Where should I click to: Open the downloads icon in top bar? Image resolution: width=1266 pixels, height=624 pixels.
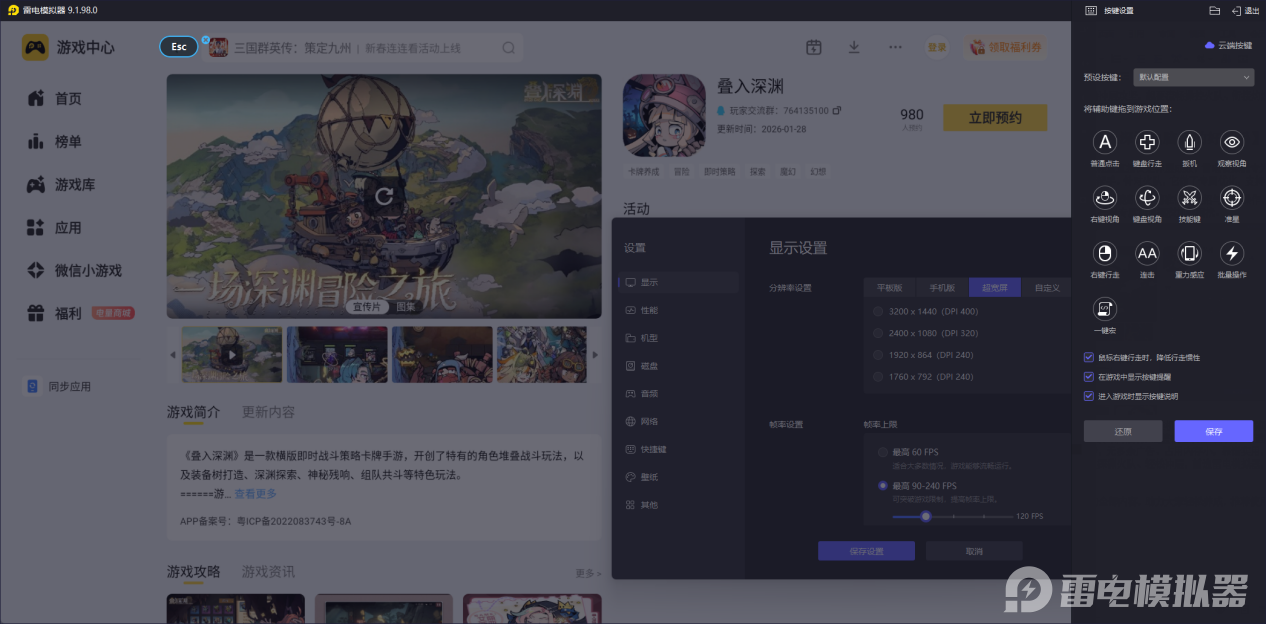coord(854,47)
